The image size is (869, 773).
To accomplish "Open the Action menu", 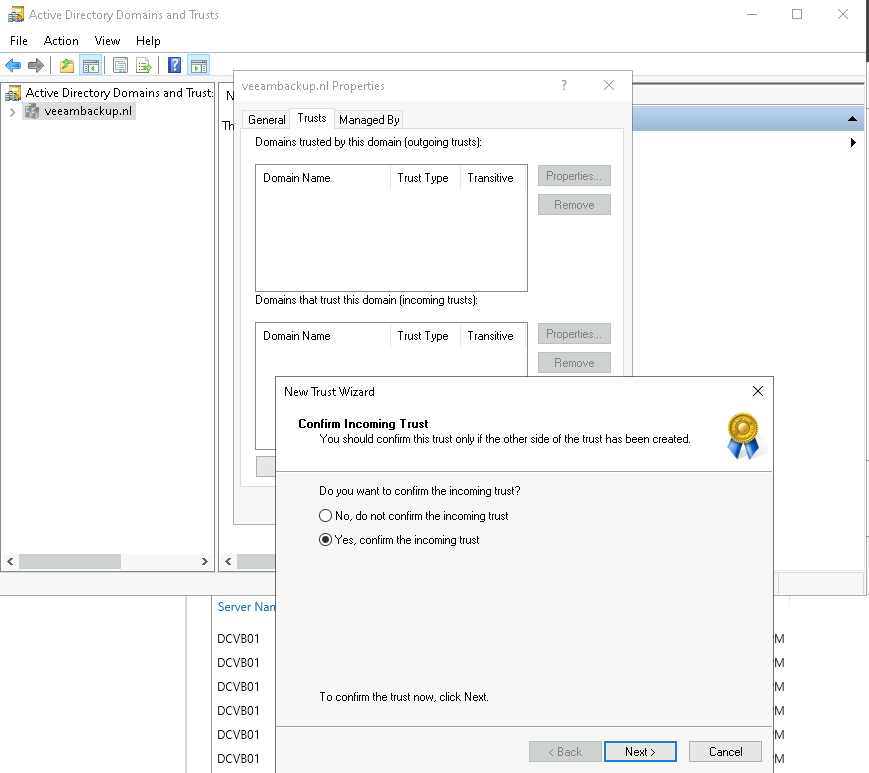I will tap(61, 41).
